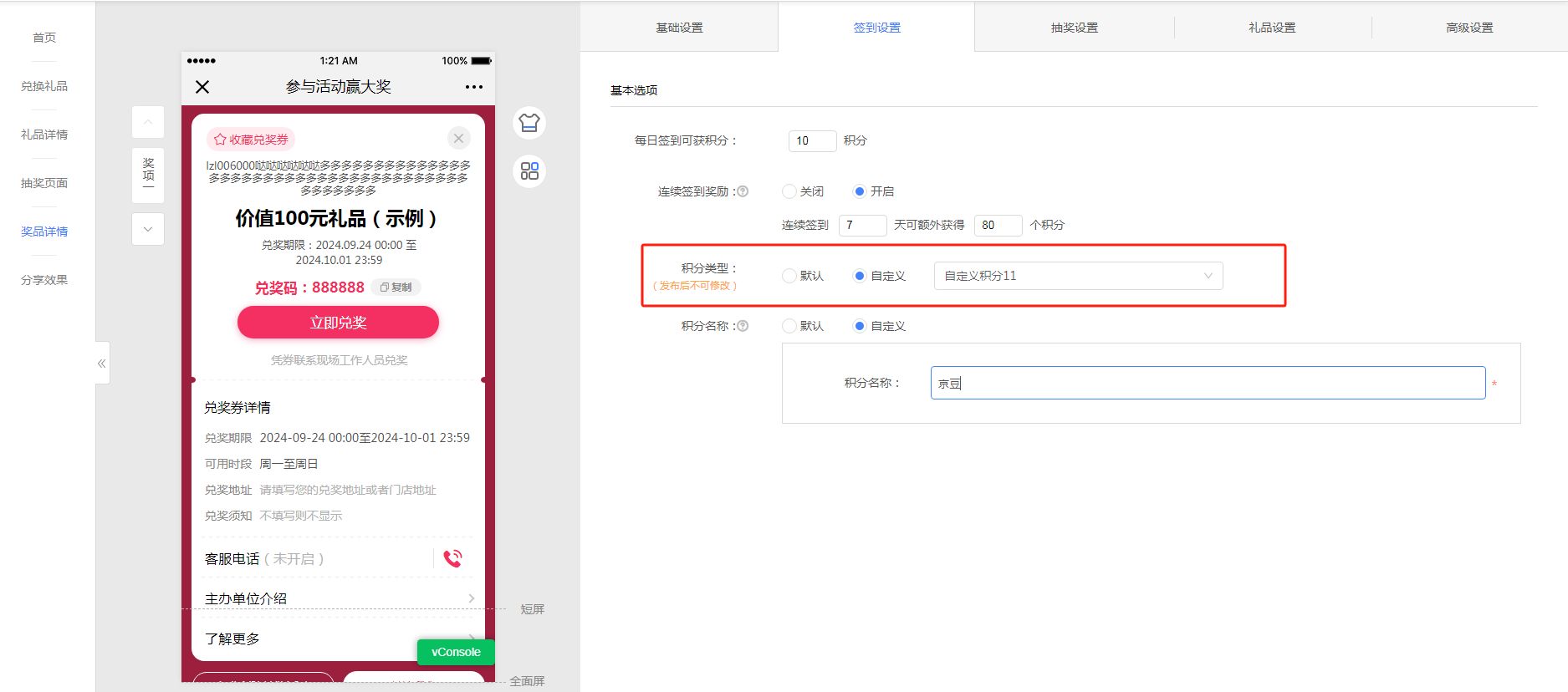
Task: Click 兑奖券详情 heading
Action: (x=237, y=408)
